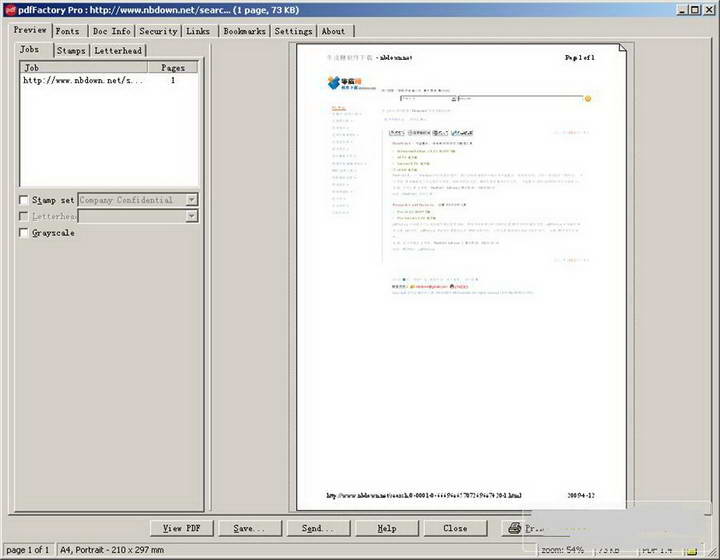Maximize the pdfFactory Pro window

click(695, 10)
